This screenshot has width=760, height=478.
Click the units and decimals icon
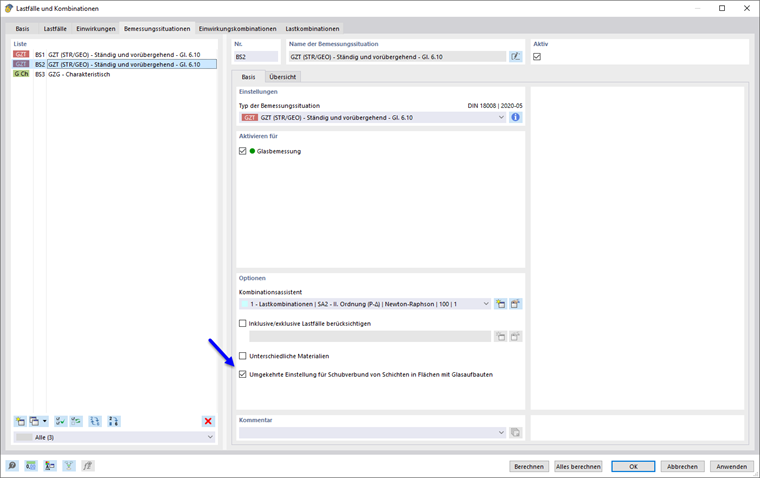(x=31, y=466)
